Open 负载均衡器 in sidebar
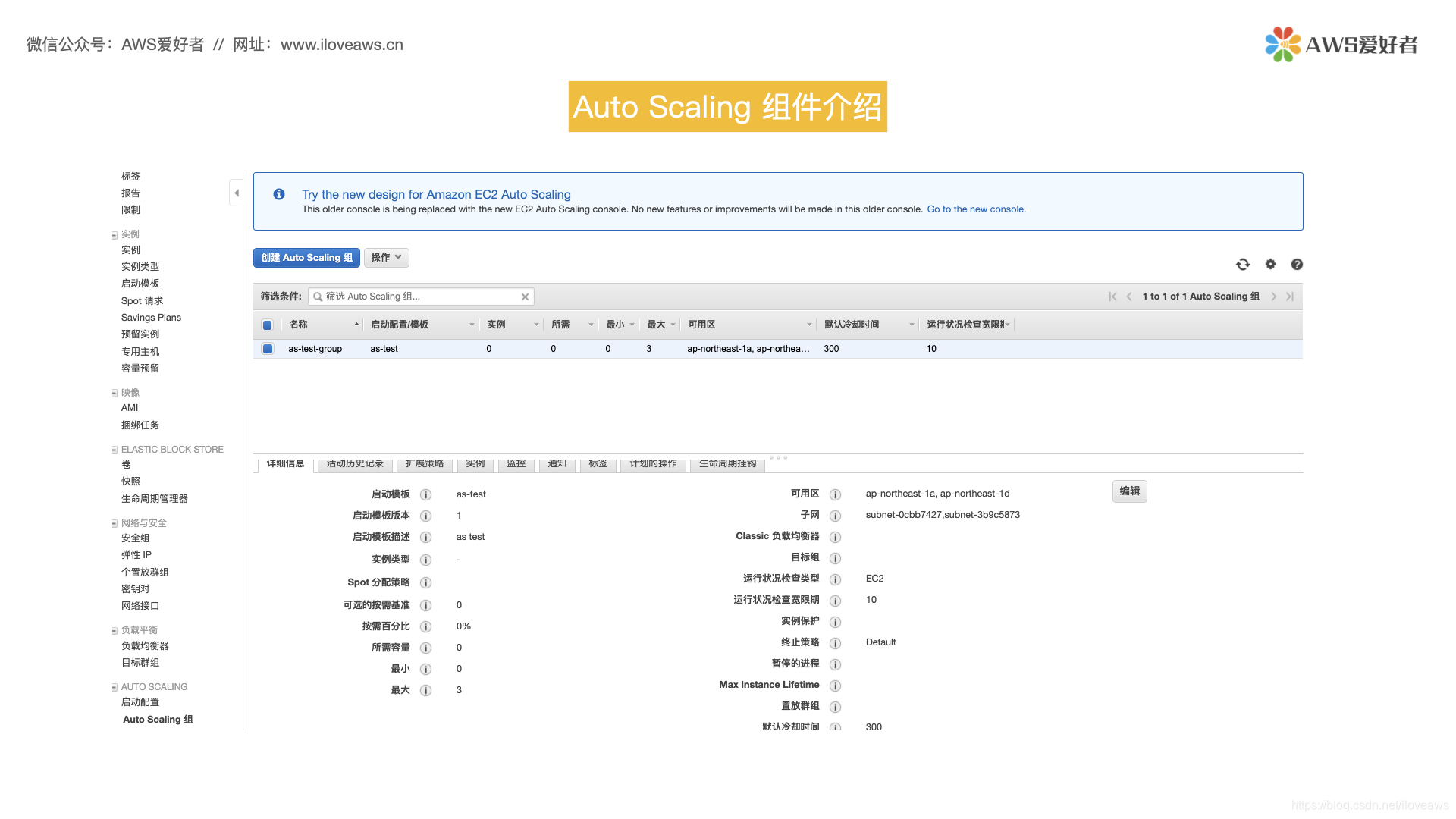Viewport: 1456px width, 819px height. [x=145, y=646]
